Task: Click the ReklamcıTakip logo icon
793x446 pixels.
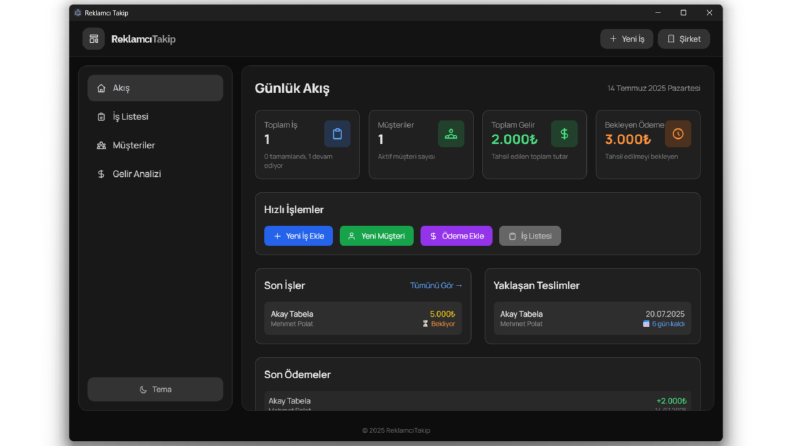Action: click(x=94, y=39)
